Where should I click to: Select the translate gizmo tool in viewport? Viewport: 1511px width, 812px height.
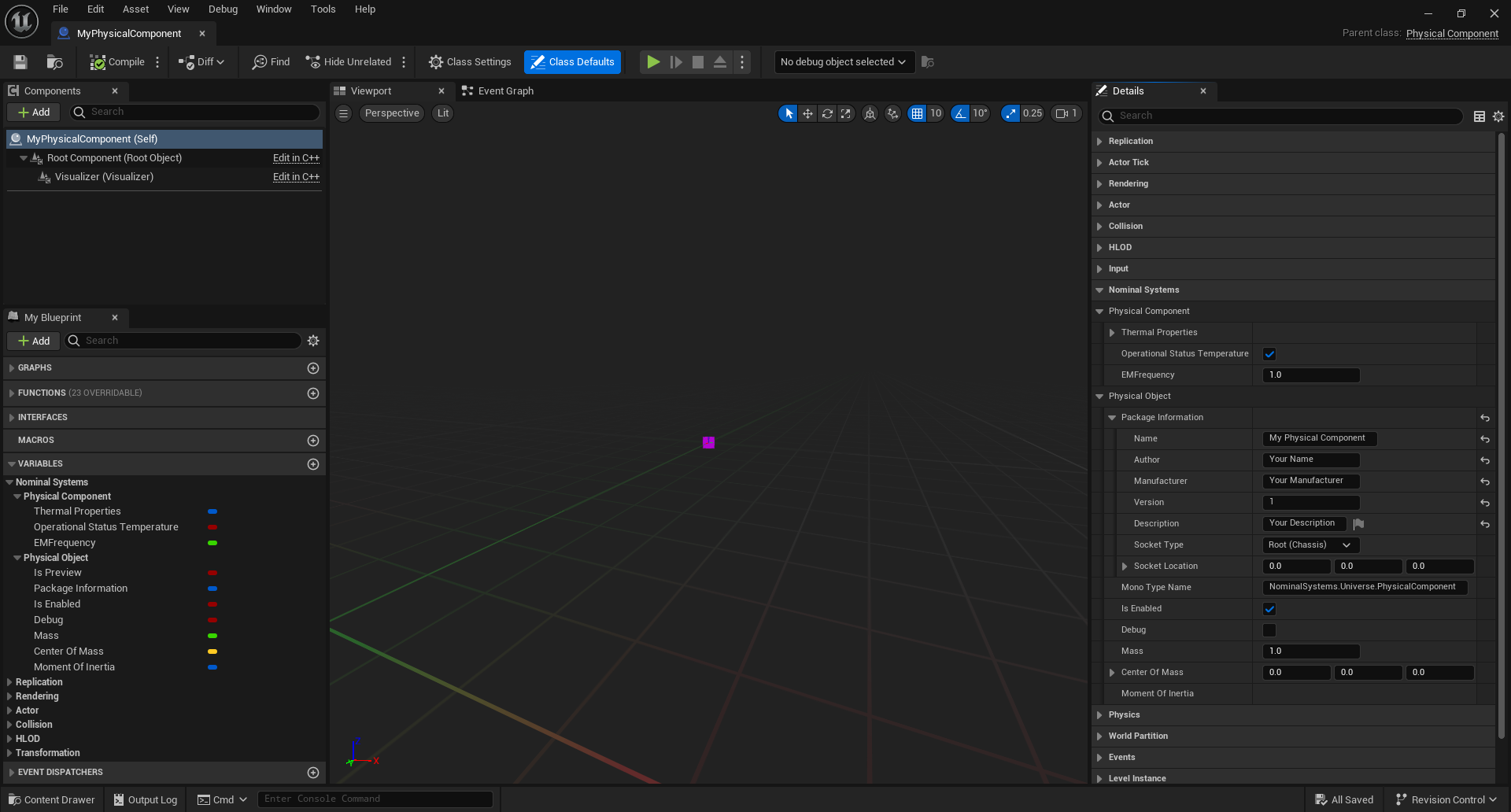(x=807, y=113)
